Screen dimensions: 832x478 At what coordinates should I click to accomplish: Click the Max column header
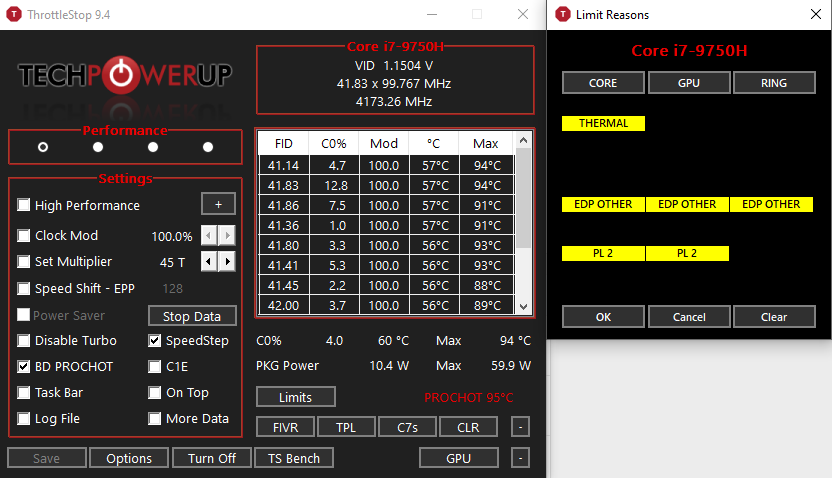coord(486,143)
